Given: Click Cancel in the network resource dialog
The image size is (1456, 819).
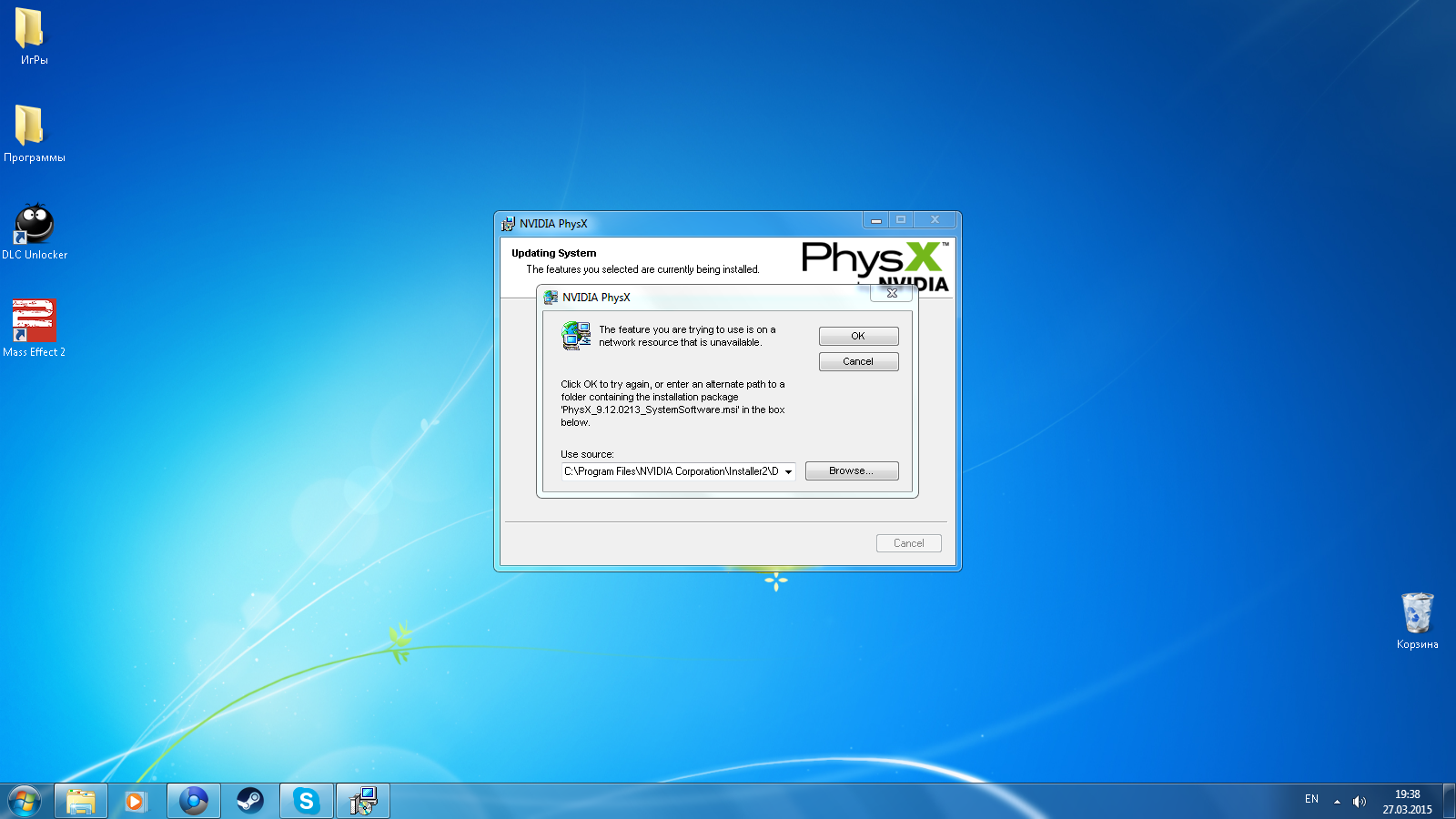Looking at the screenshot, I should [x=858, y=361].
